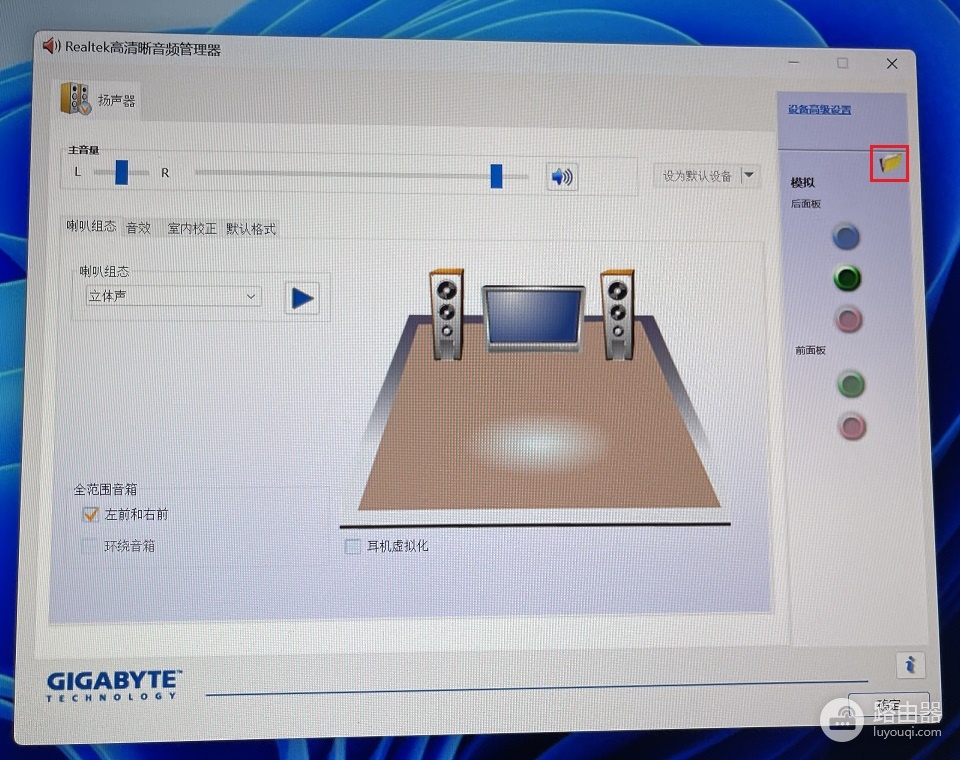The height and width of the screenshot is (760, 960).
Task: Click the 确定 button
Action: tap(889, 705)
